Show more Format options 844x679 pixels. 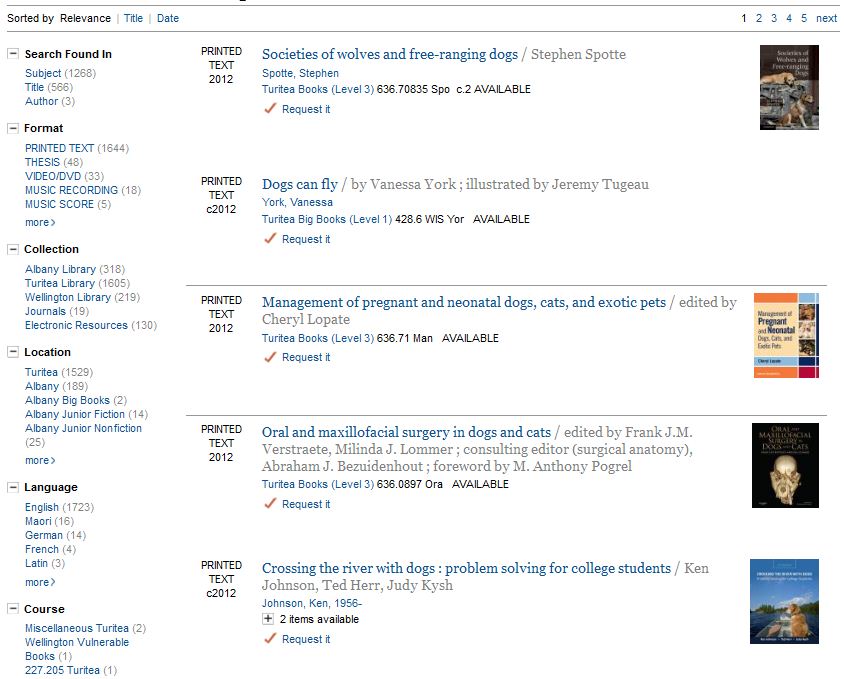point(40,222)
